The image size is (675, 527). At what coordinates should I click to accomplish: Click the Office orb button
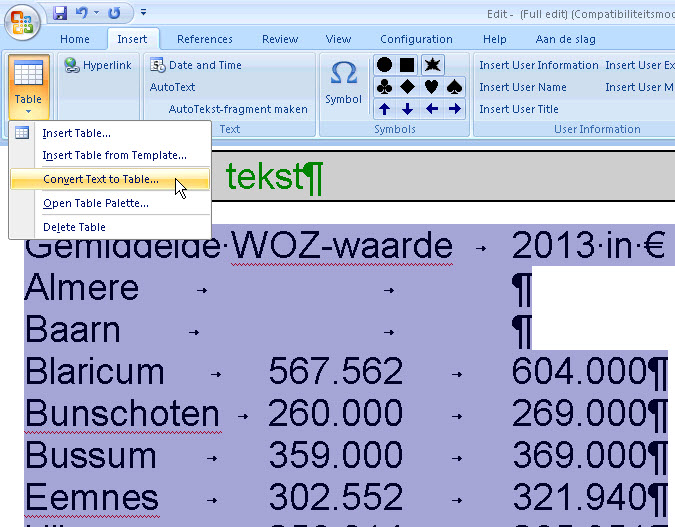point(22,22)
